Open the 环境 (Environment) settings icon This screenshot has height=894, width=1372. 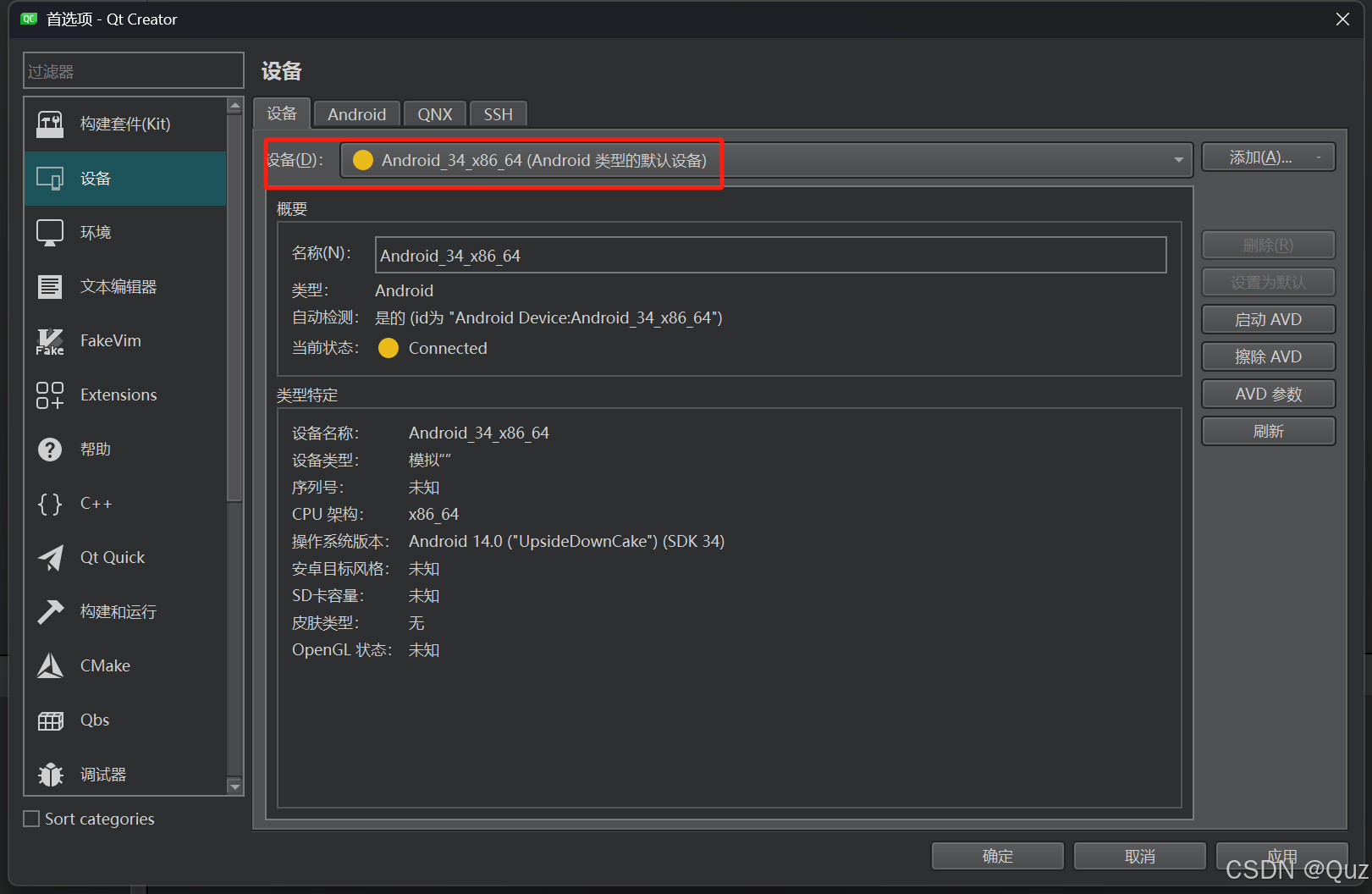50,232
